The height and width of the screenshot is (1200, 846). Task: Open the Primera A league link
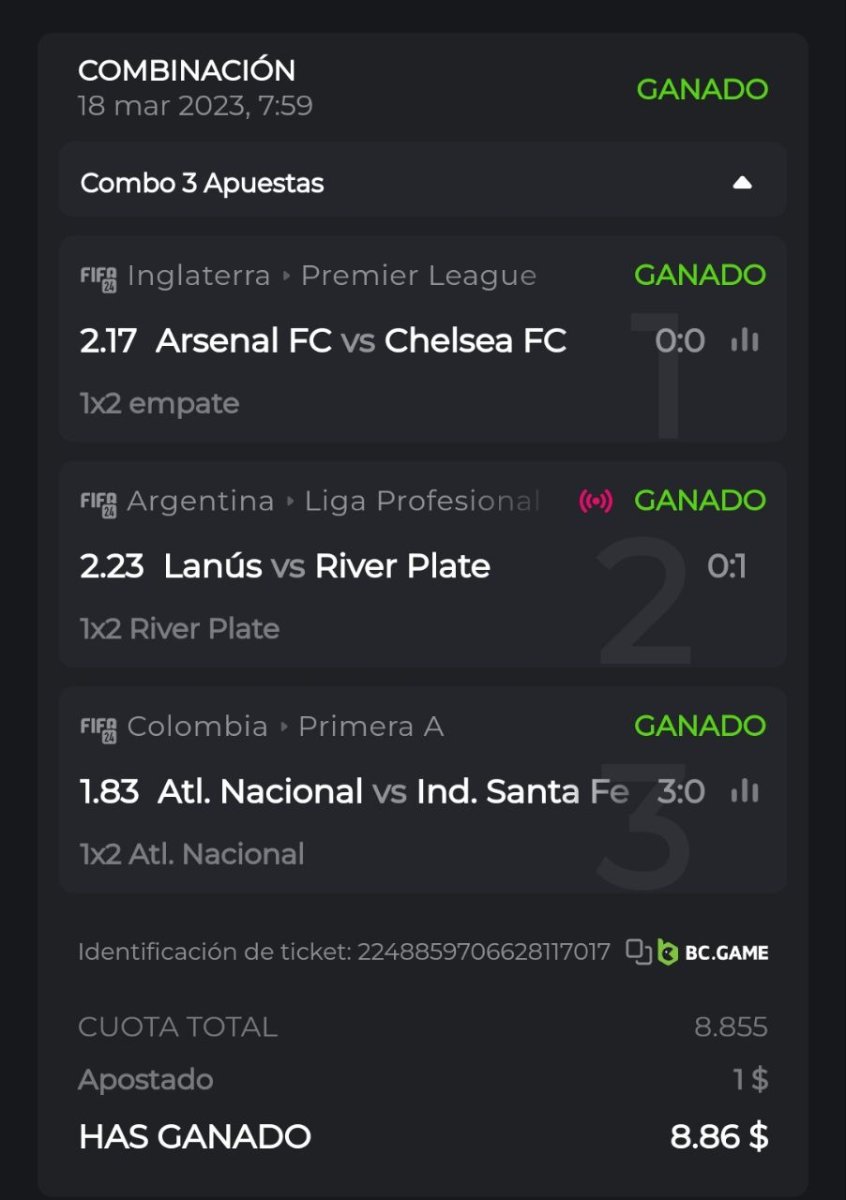370,727
